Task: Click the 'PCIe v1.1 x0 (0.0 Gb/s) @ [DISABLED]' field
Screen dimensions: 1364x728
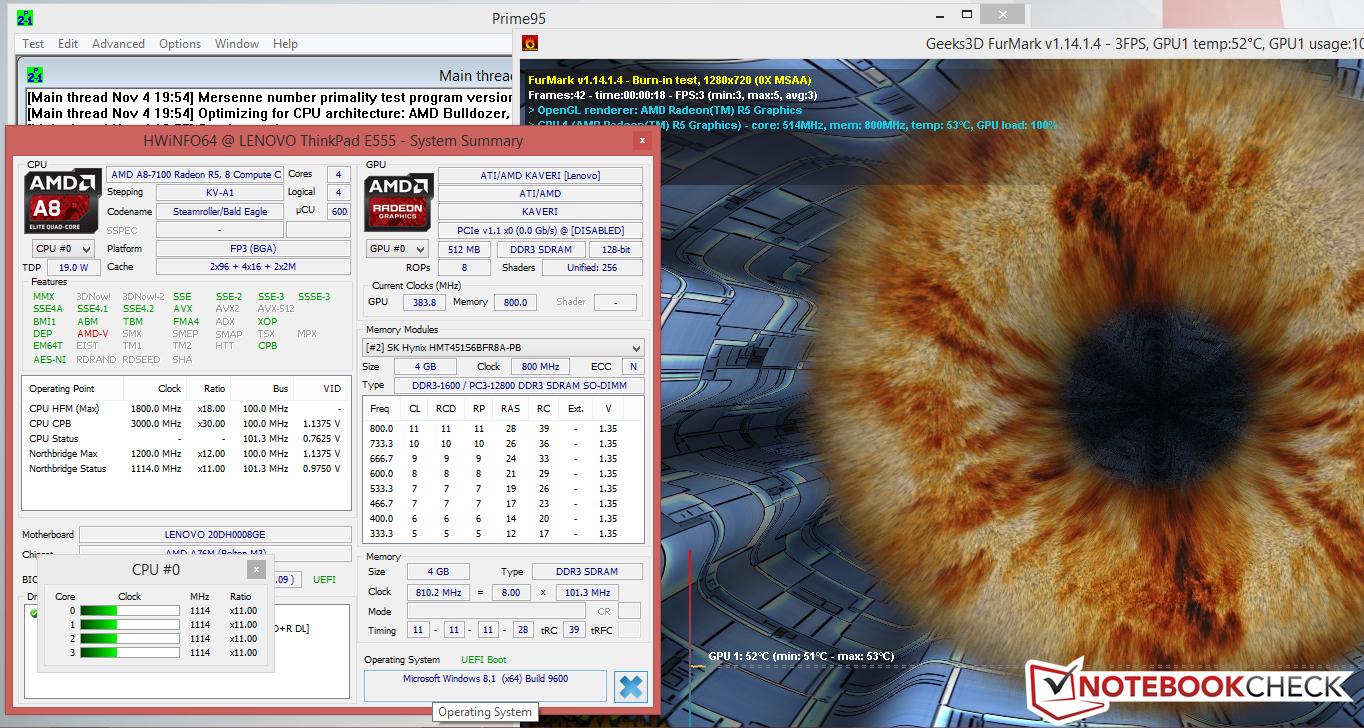Action: coord(540,230)
